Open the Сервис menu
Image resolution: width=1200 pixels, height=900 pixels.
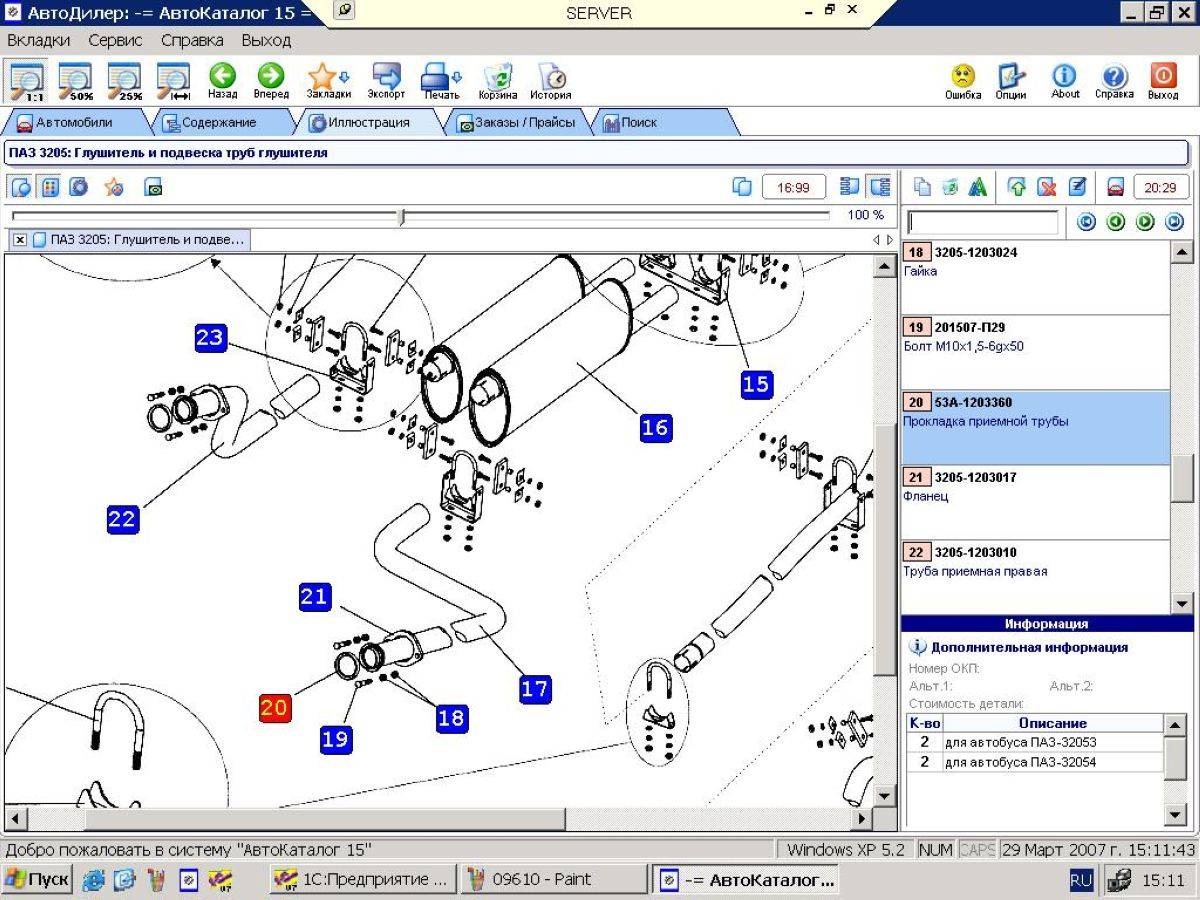click(115, 41)
